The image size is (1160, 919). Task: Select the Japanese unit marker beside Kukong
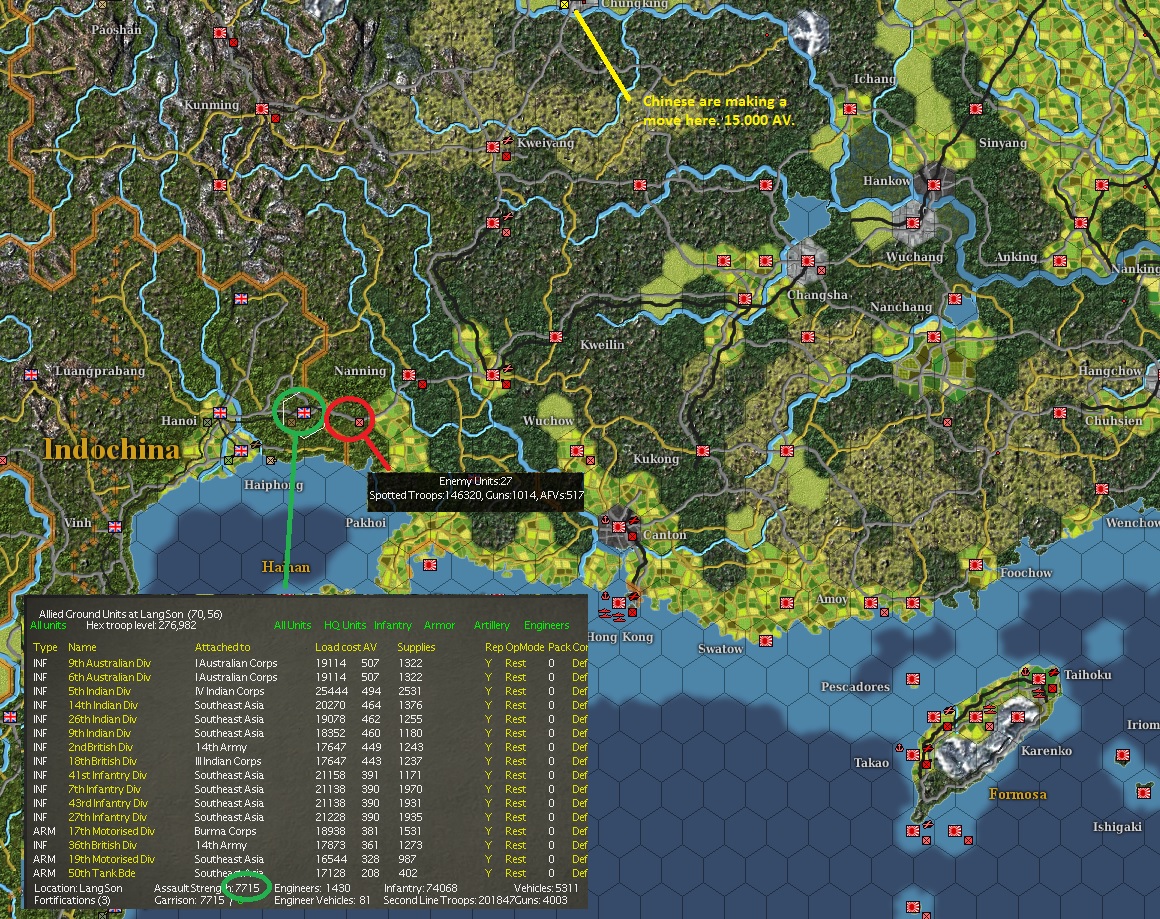(703, 451)
